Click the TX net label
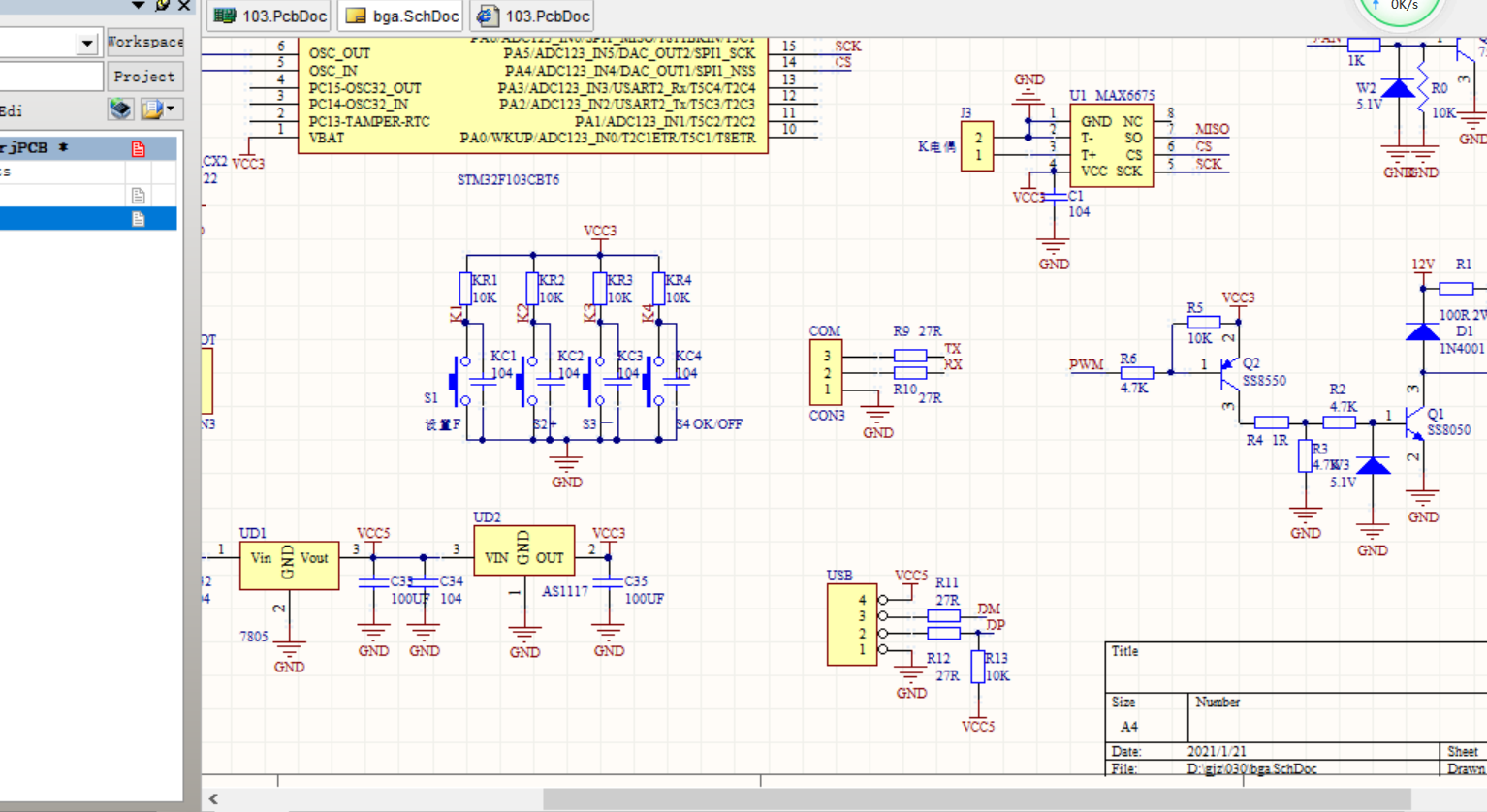Viewport: 1487px width, 812px height. [x=953, y=349]
